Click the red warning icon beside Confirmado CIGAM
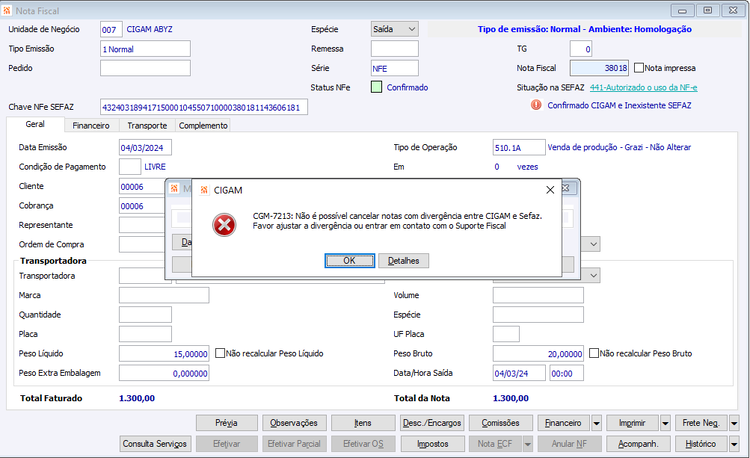This screenshot has height=458, width=750. point(536,105)
